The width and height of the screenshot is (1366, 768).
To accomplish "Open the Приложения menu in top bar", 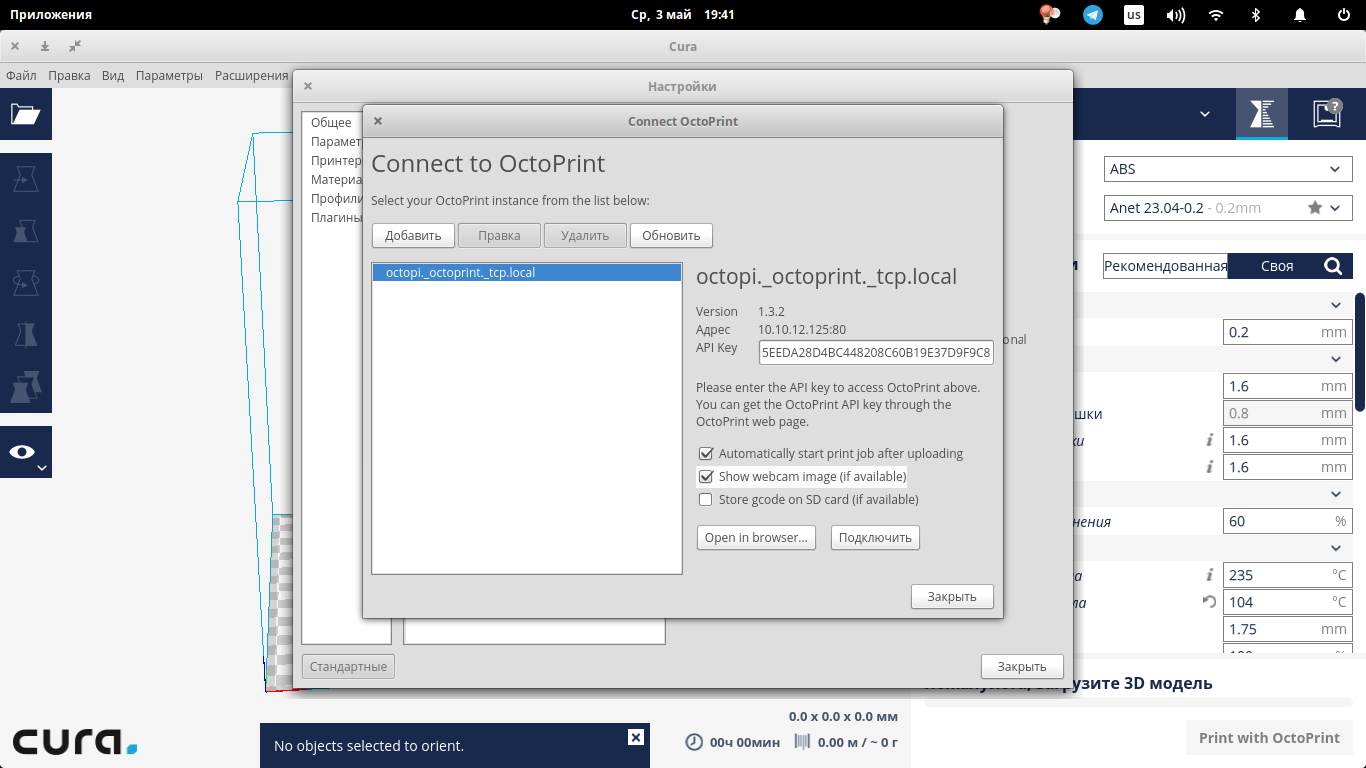I will click(x=51, y=15).
